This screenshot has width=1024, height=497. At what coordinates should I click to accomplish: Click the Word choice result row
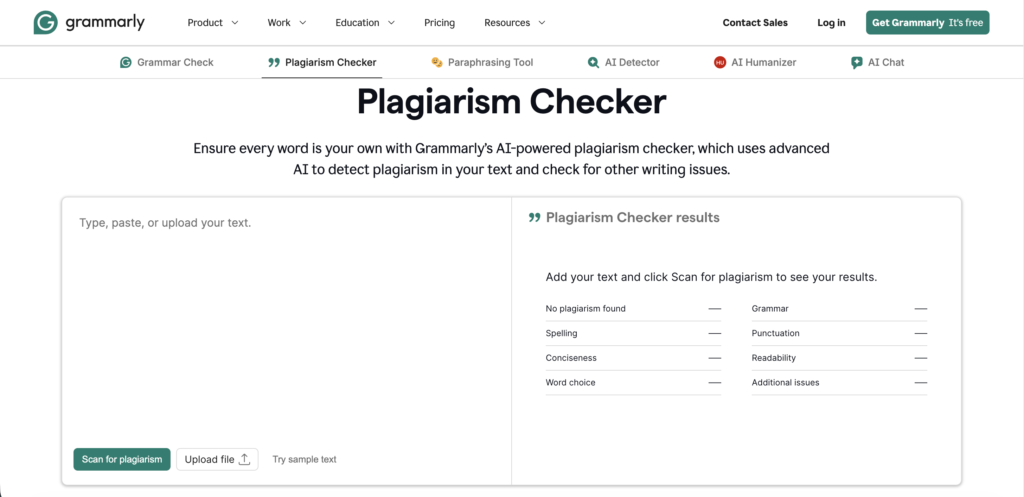(x=633, y=383)
